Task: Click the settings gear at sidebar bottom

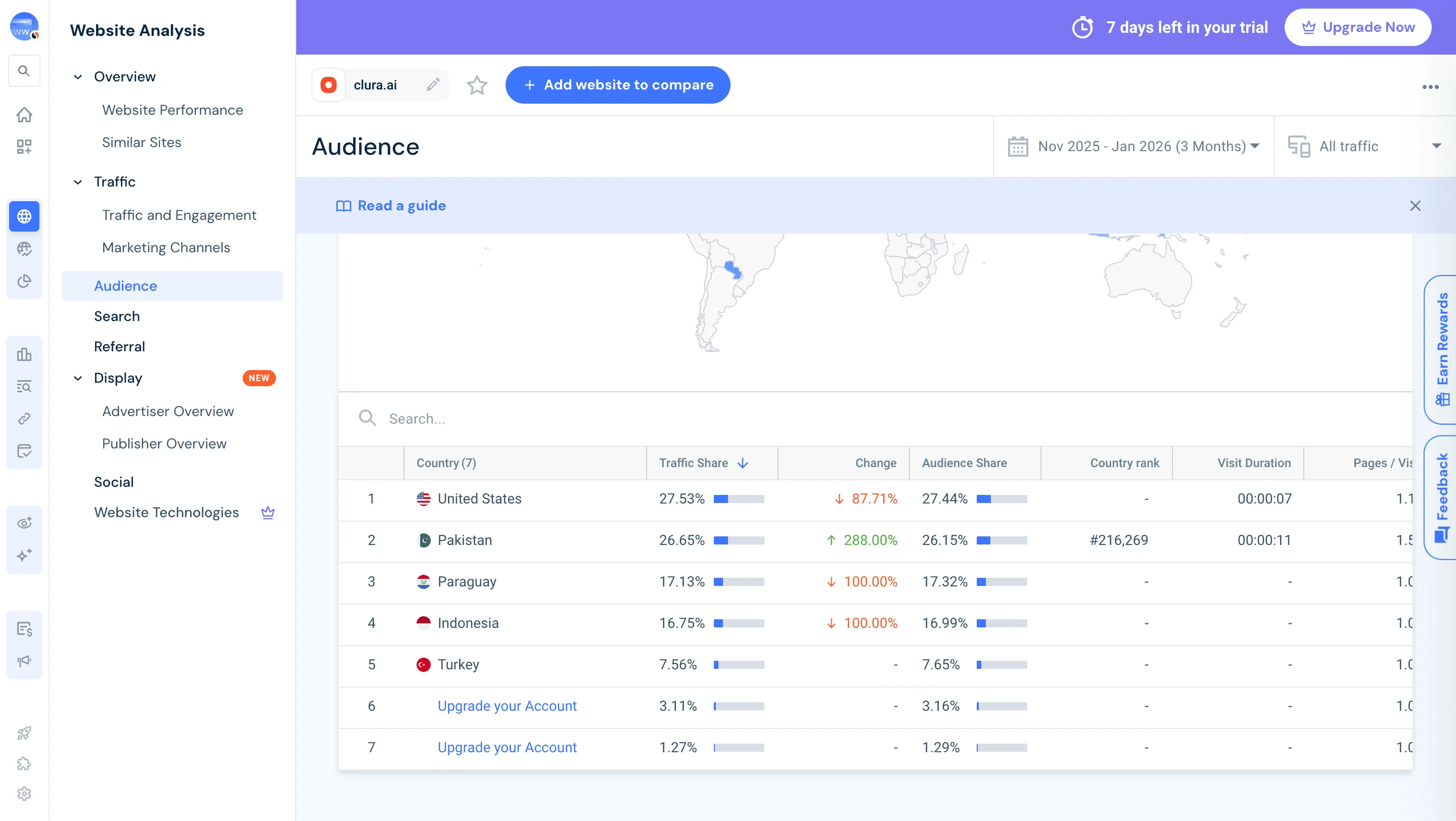Action: click(x=24, y=793)
